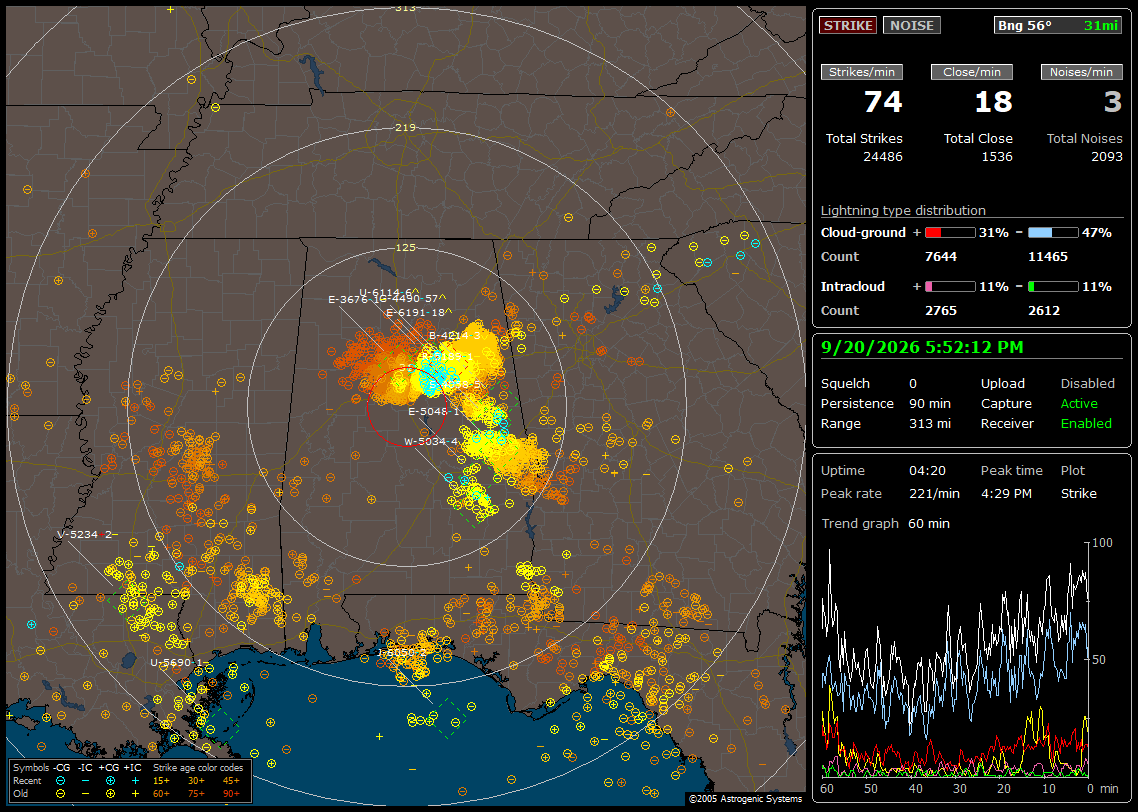Click the negative intracloud green percentage bar
Image resolution: width=1138 pixels, height=812 pixels.
(x=1053, y=287)
